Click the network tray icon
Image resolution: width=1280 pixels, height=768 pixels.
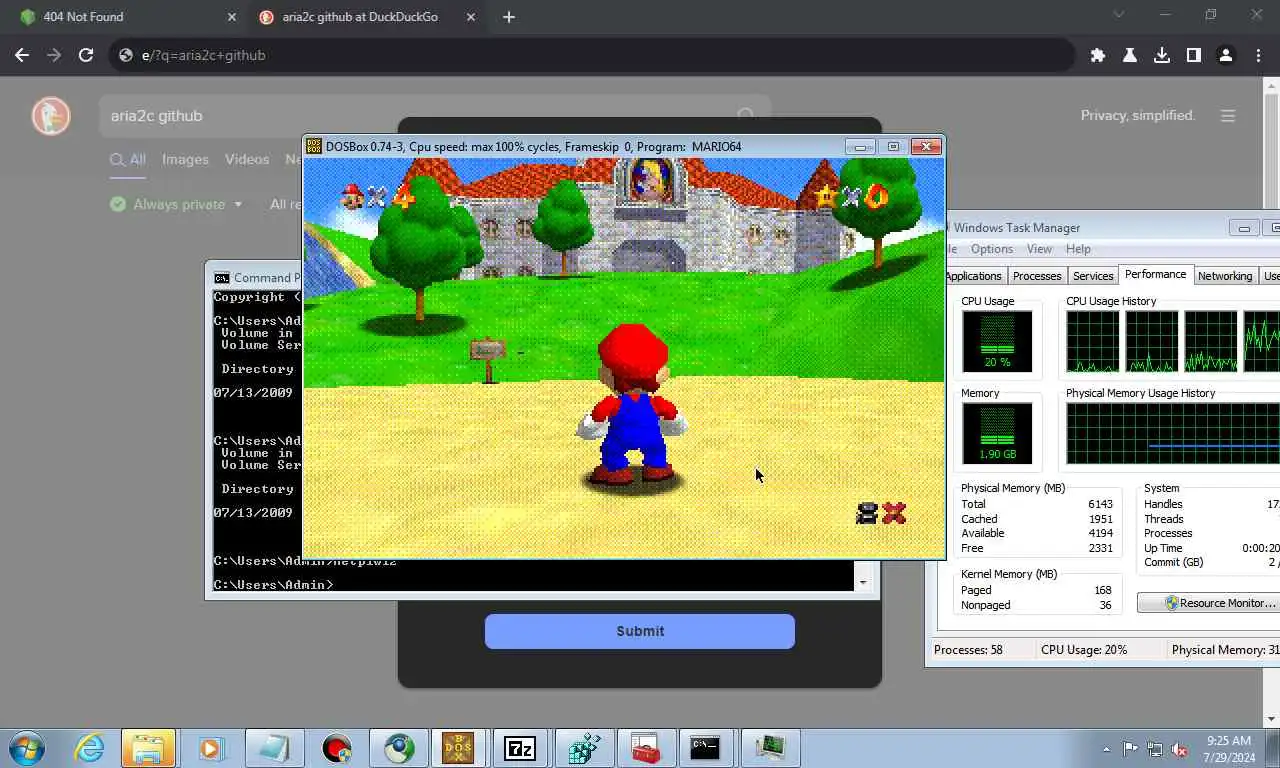click(1155, 749)
